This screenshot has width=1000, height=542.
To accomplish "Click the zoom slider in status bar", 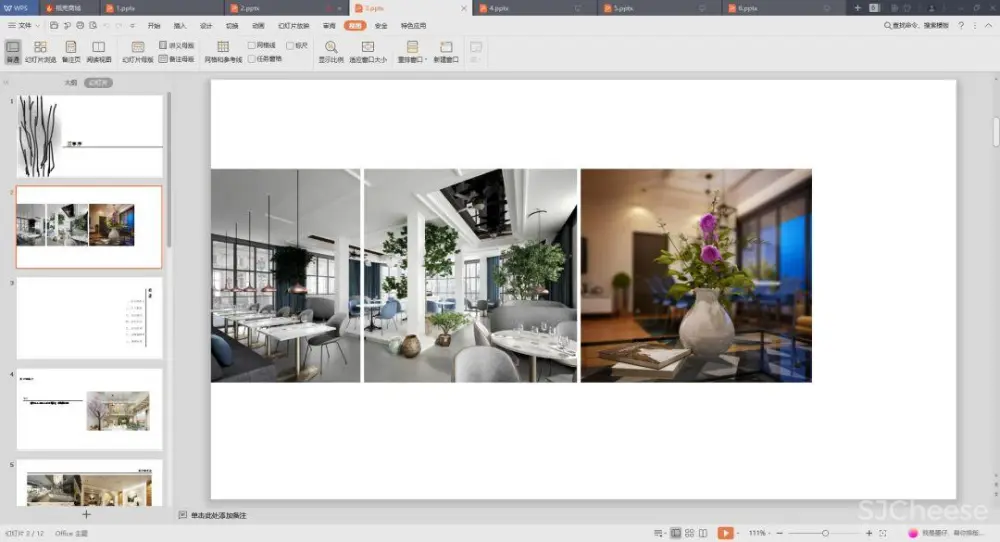I will pyautogui.click(x=824, y=533).
